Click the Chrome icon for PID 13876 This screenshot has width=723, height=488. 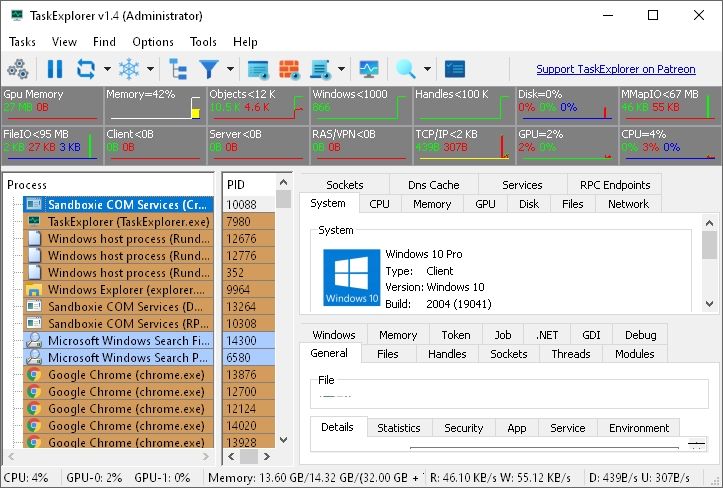coord(34,375)
